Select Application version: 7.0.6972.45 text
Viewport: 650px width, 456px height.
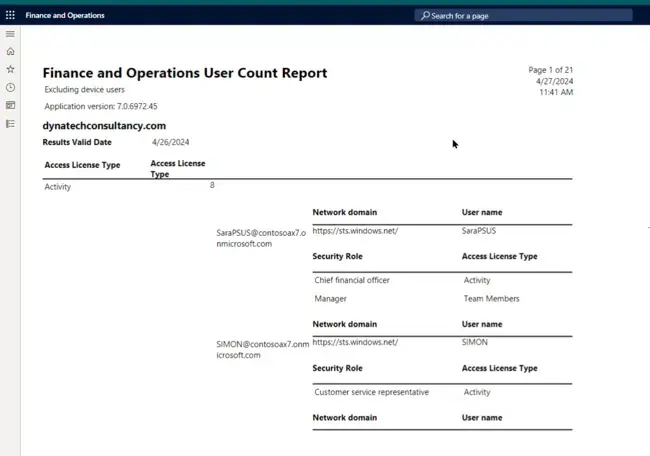point(101,107)
